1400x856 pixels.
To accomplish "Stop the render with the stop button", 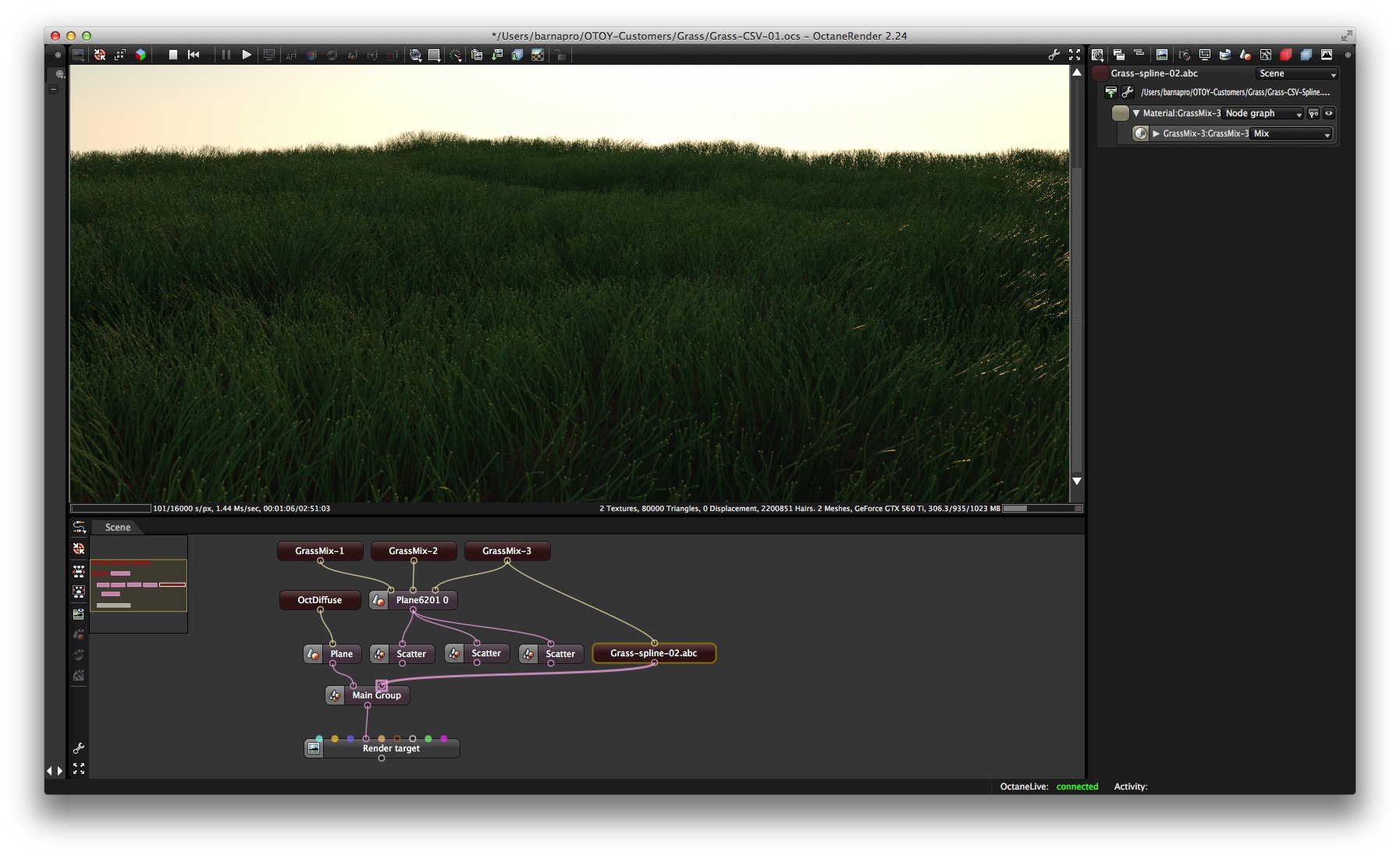I will [x=173, y=55].
